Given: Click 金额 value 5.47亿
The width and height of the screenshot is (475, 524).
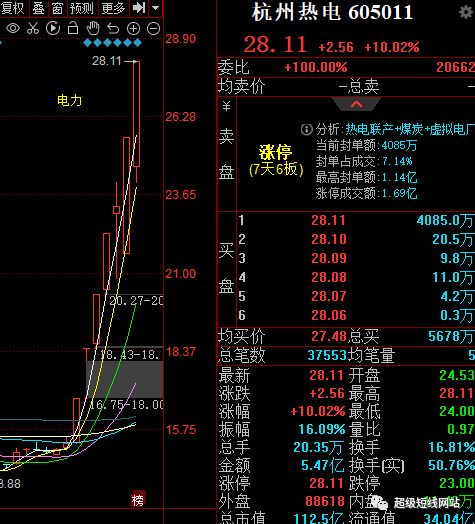Looking at the screenshot, I should point(323,466).
